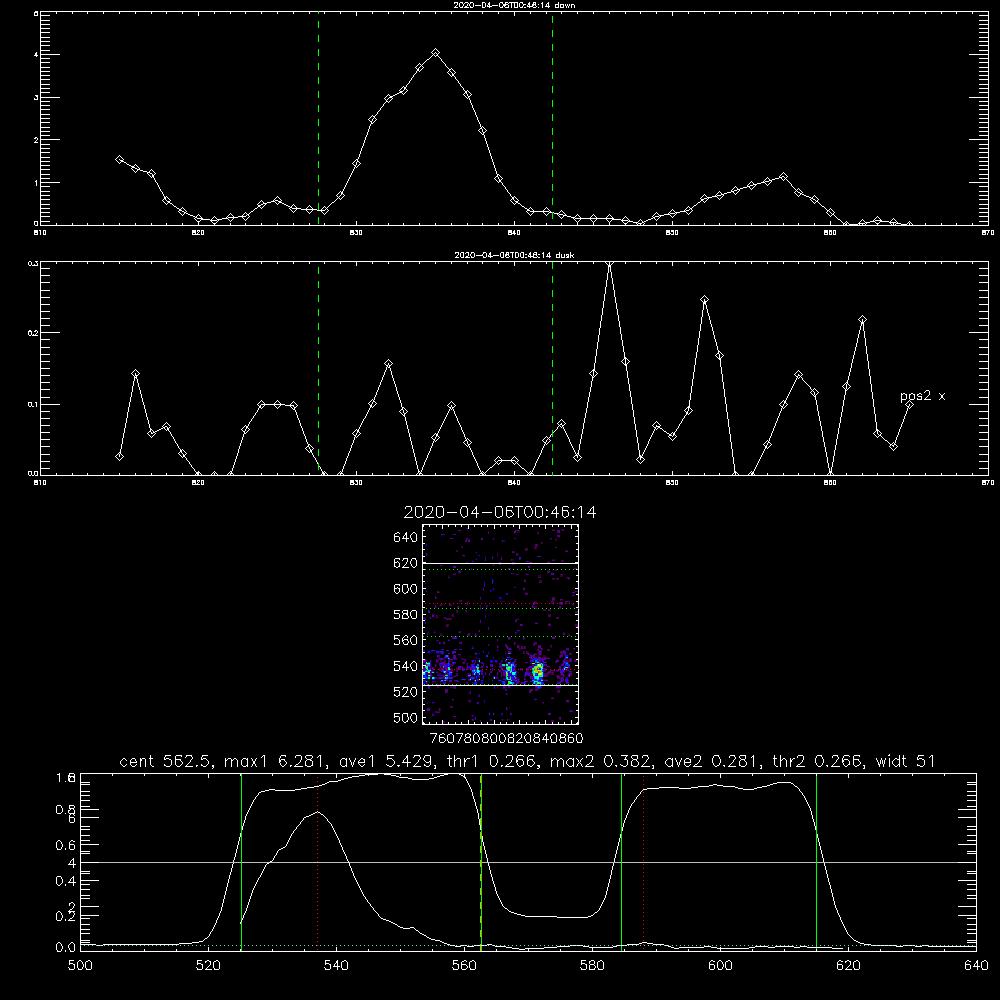The height and width of the screenshot is (1000, 1000).
Task: Click the first green vertical line near 525 in bottom plot
Action: point(241,862)
